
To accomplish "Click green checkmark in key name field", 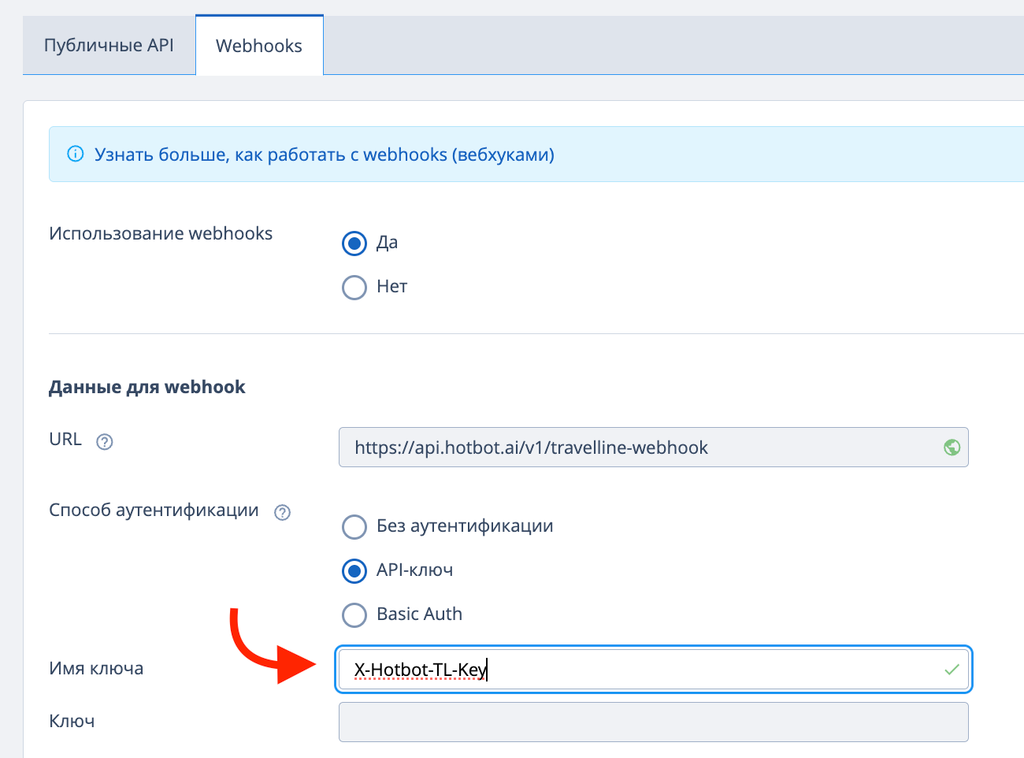I will pyautogui.click(x=952, y=669).
